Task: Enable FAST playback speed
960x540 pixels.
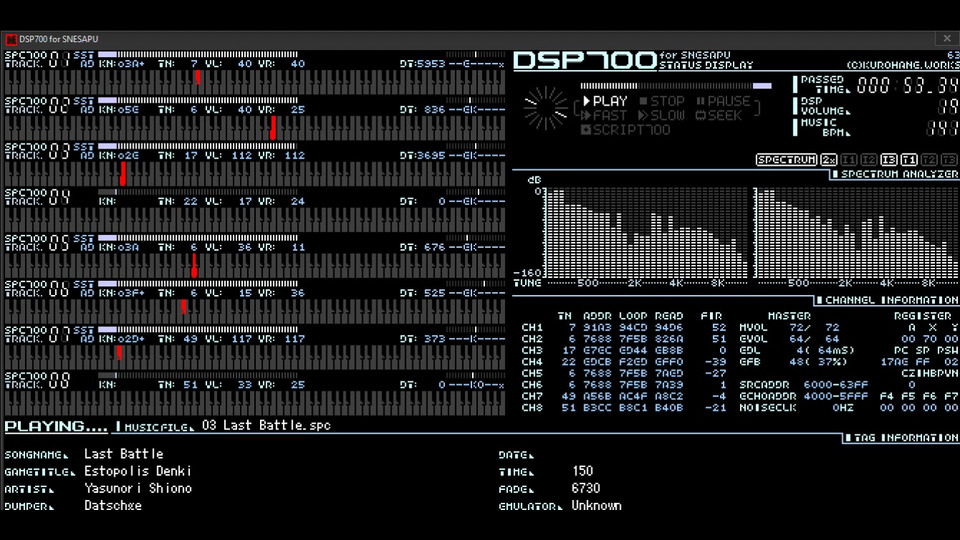Action: 604,115
